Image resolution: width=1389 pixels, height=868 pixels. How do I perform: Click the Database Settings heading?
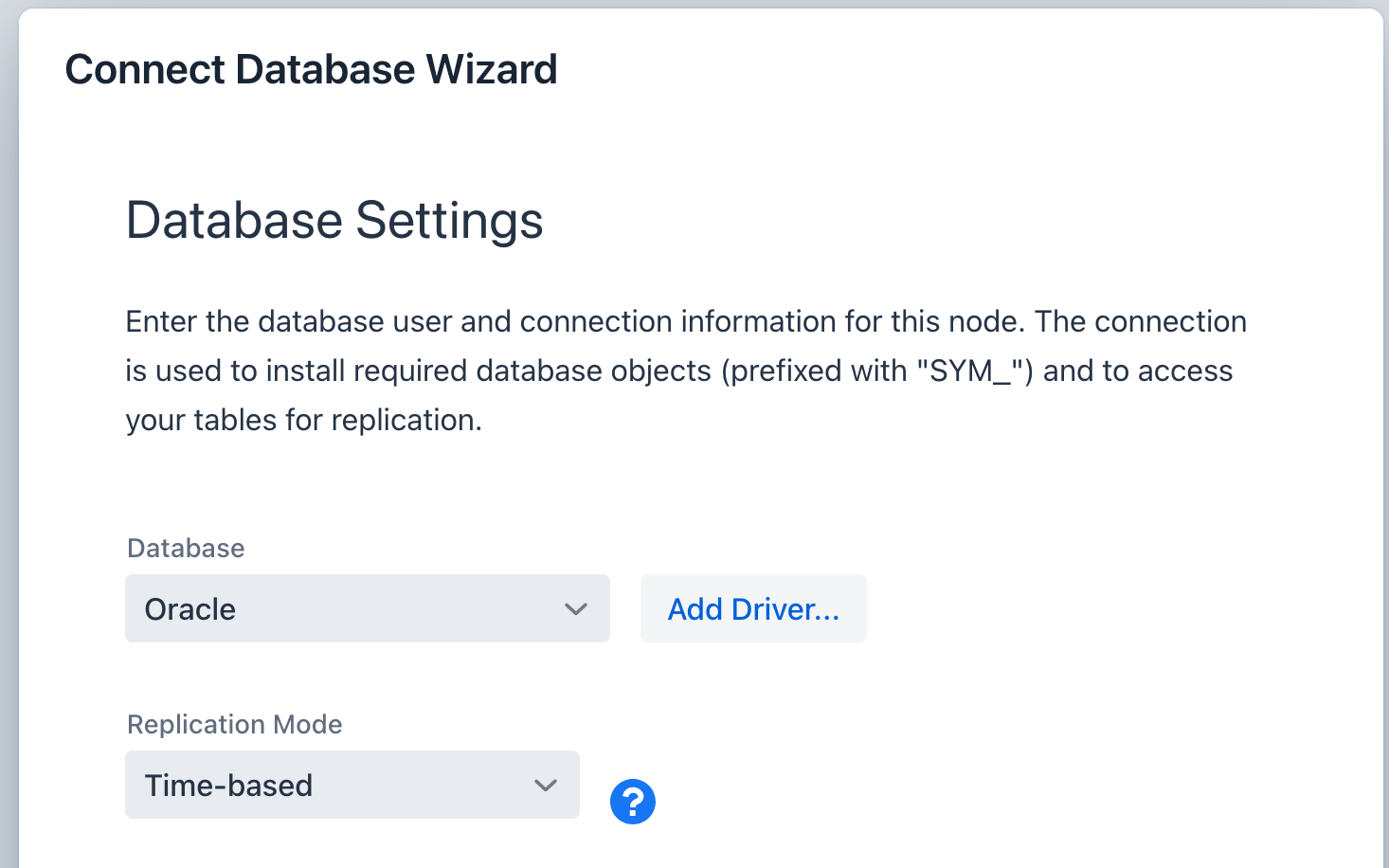click(334, 220)
